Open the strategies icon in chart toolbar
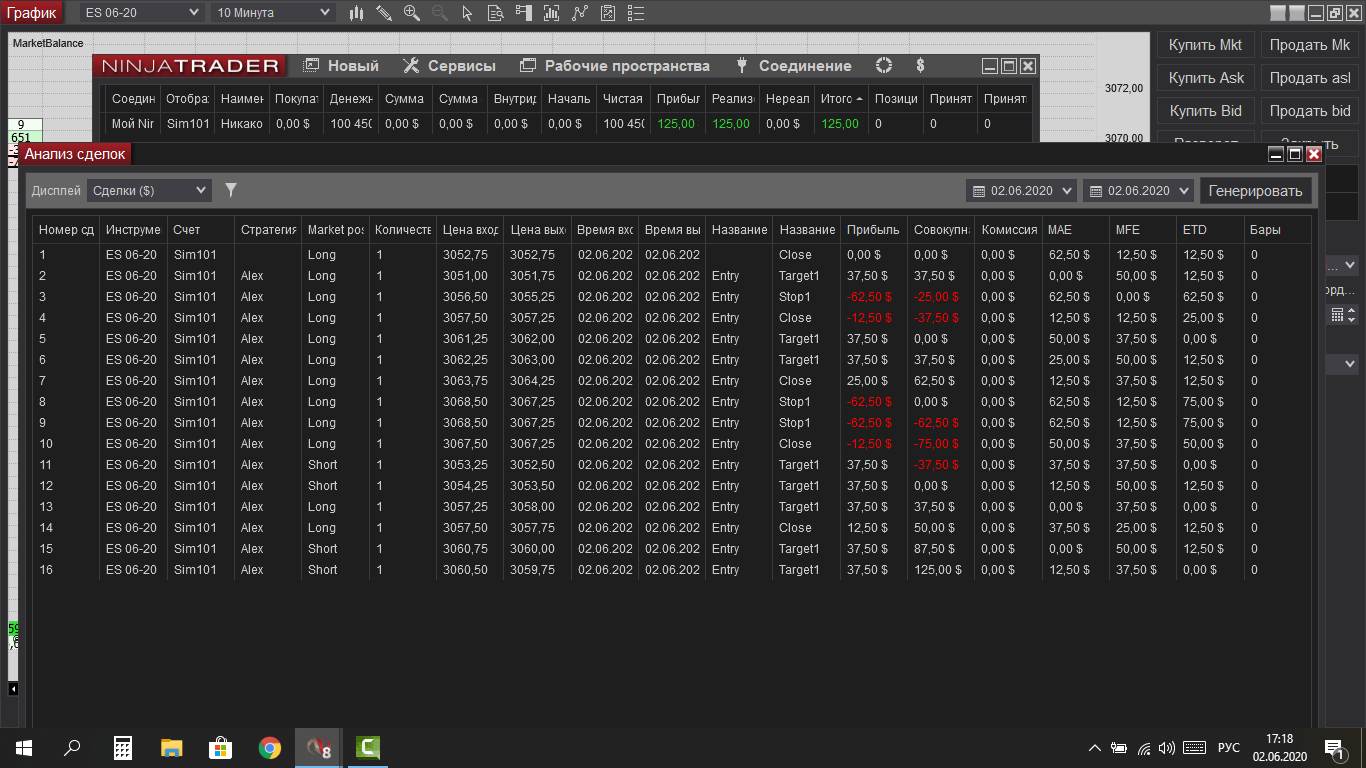The height and width of the screenshot is (768, 1366). point(580,13)
